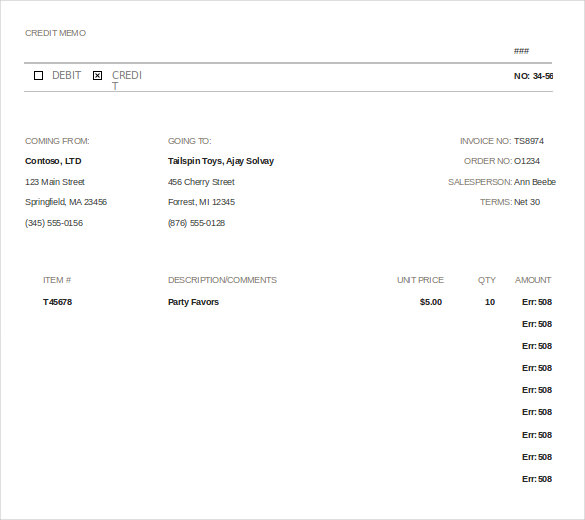Viewport: 585px width, 520px height.
Task: Click item number T45678
Action: tap(57, 302)
